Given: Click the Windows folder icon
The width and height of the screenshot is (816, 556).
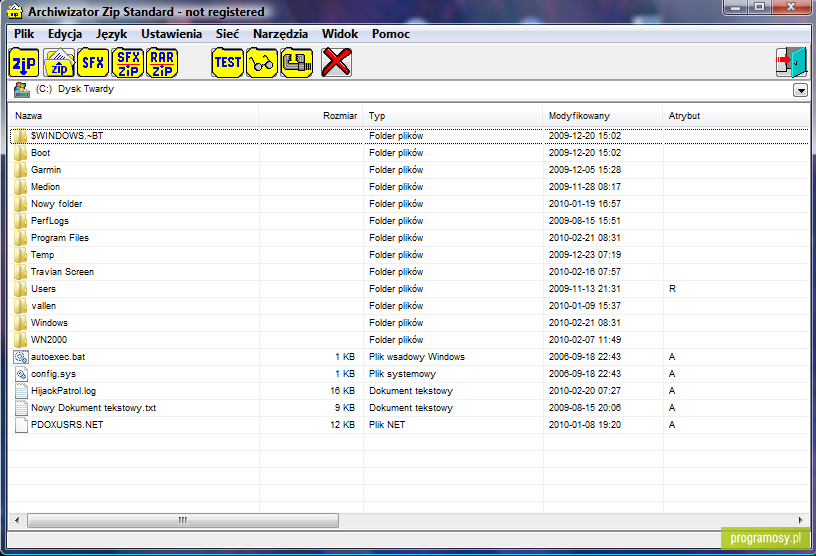Looking at the screenshot, I should click(x=20, y=323).
